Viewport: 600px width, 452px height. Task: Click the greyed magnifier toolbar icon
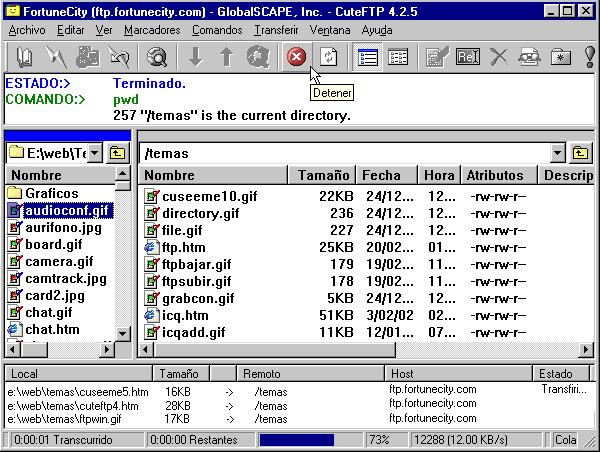tap(258, 57)
